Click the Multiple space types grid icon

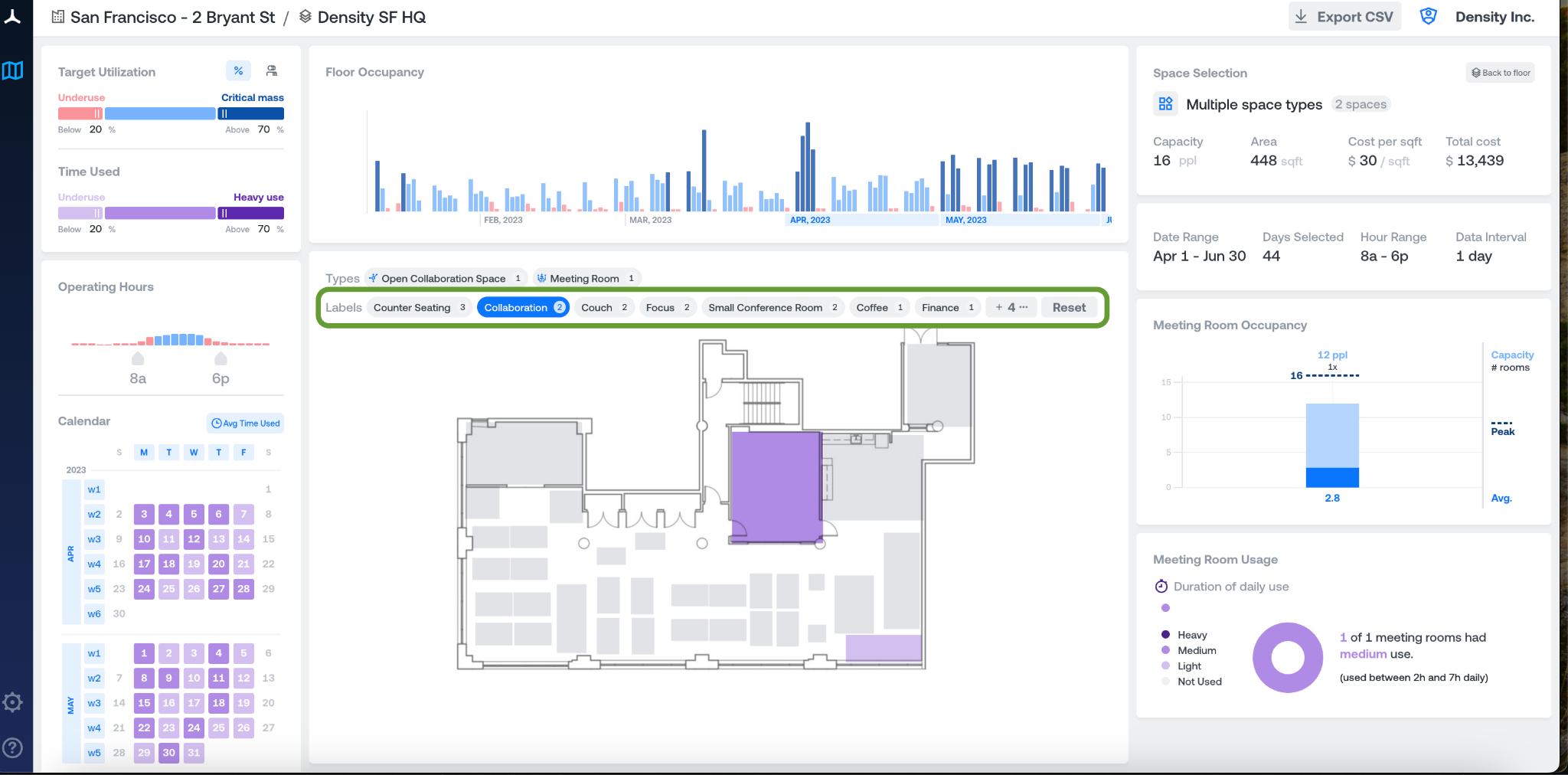click(x=1165, y=103)
